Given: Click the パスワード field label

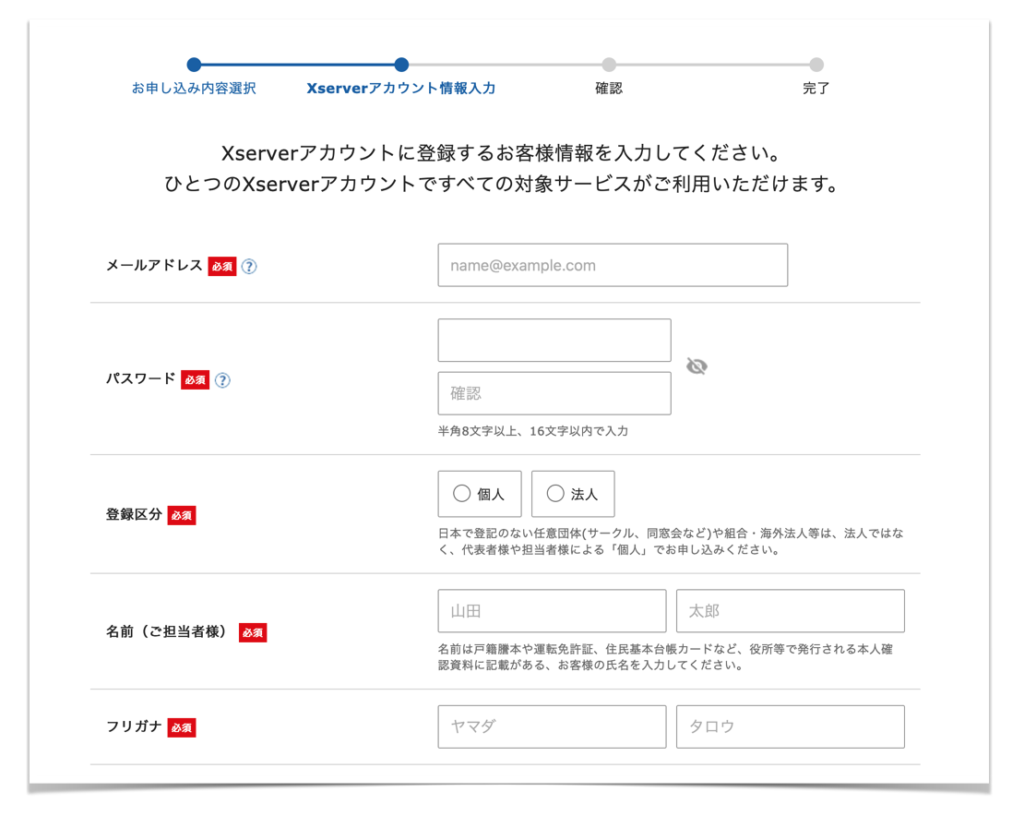Looking at the screenshot, I should coord(140,379).
